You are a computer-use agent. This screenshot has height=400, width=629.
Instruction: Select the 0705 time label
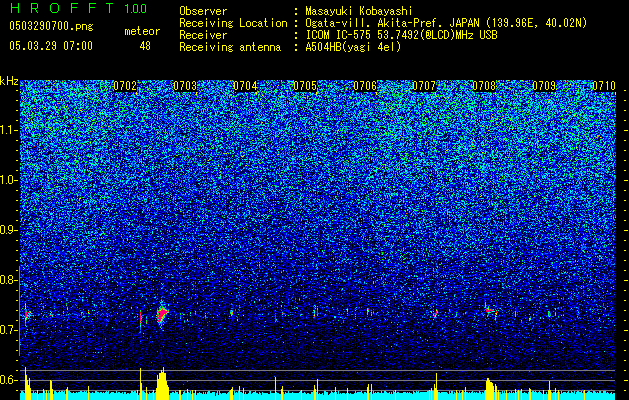click(305, 86)
